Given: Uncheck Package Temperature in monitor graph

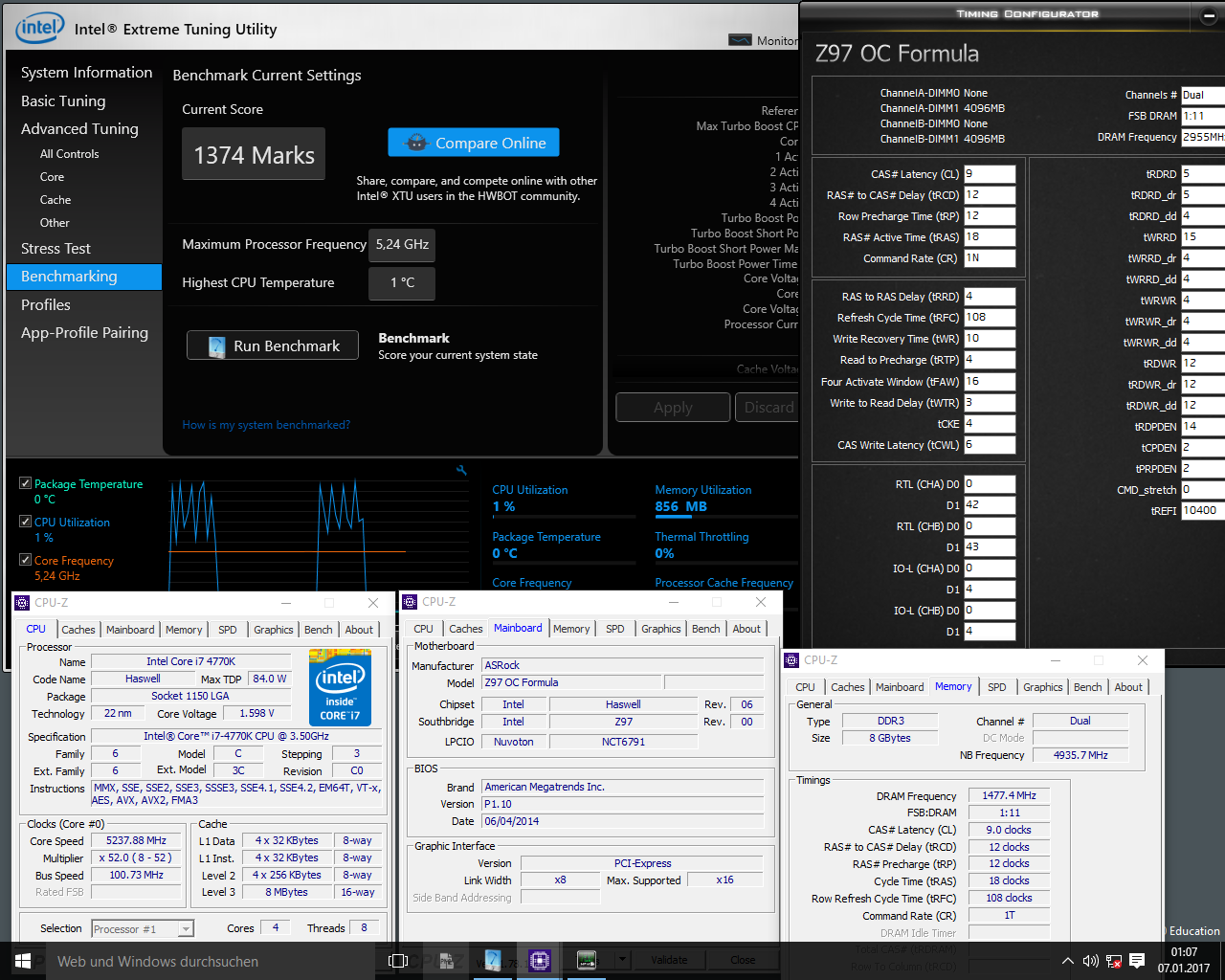Looking at the screenshot, I should click(26, 483).
